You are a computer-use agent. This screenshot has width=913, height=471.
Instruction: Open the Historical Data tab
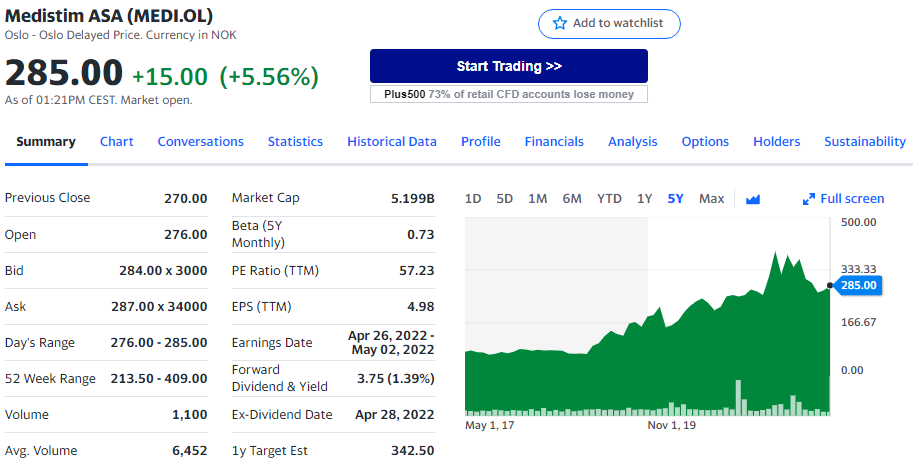[x=392, y=141]
